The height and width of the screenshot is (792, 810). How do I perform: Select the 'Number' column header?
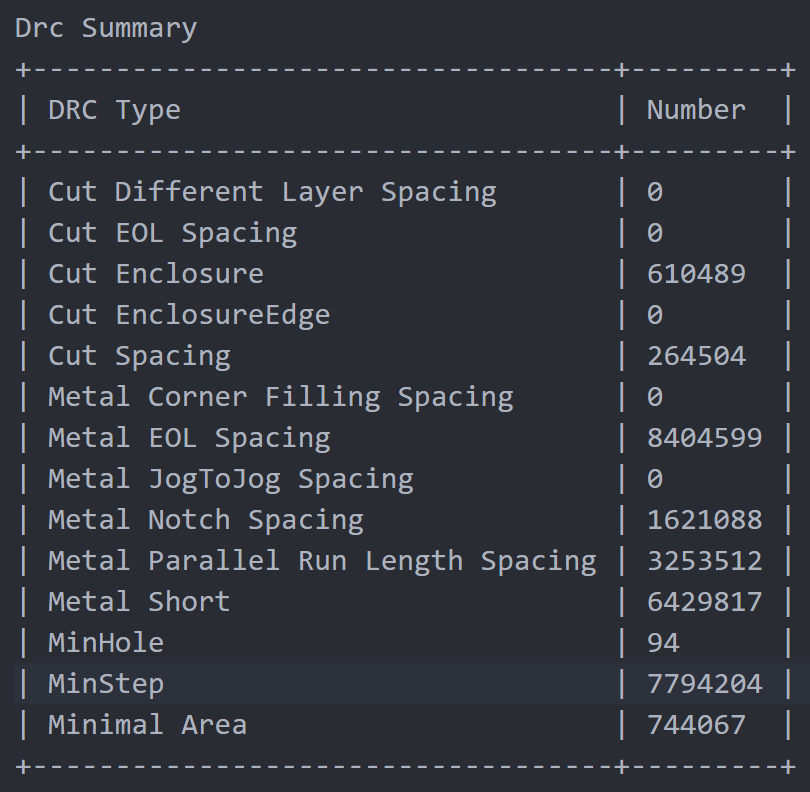point(696,110)
